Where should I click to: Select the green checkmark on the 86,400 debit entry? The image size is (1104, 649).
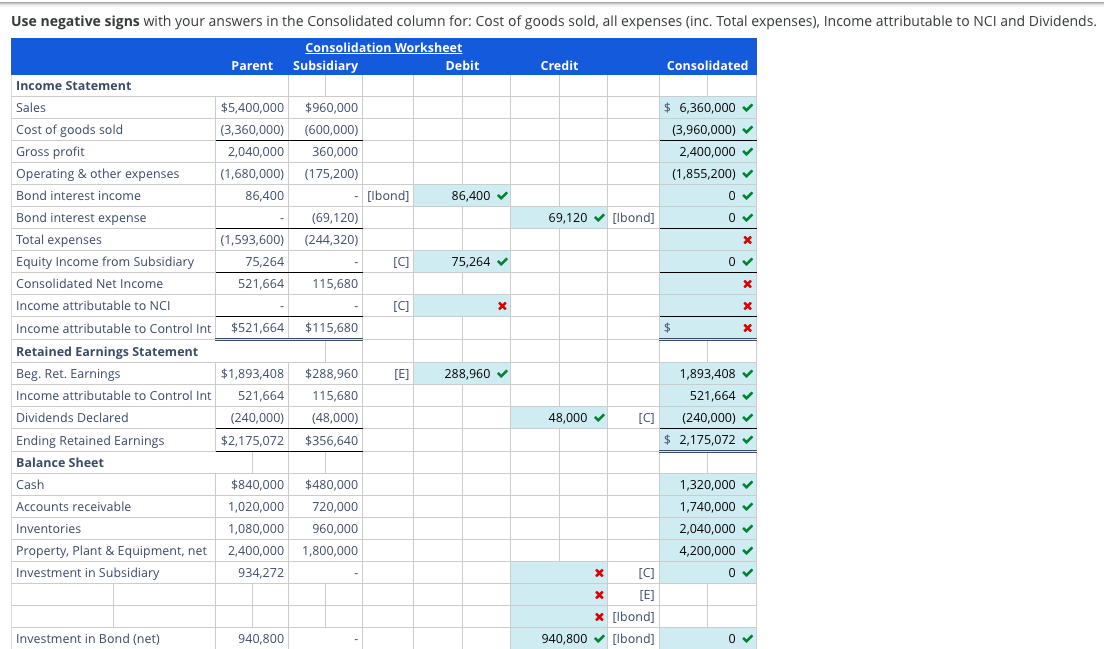(x=497, y=195)
